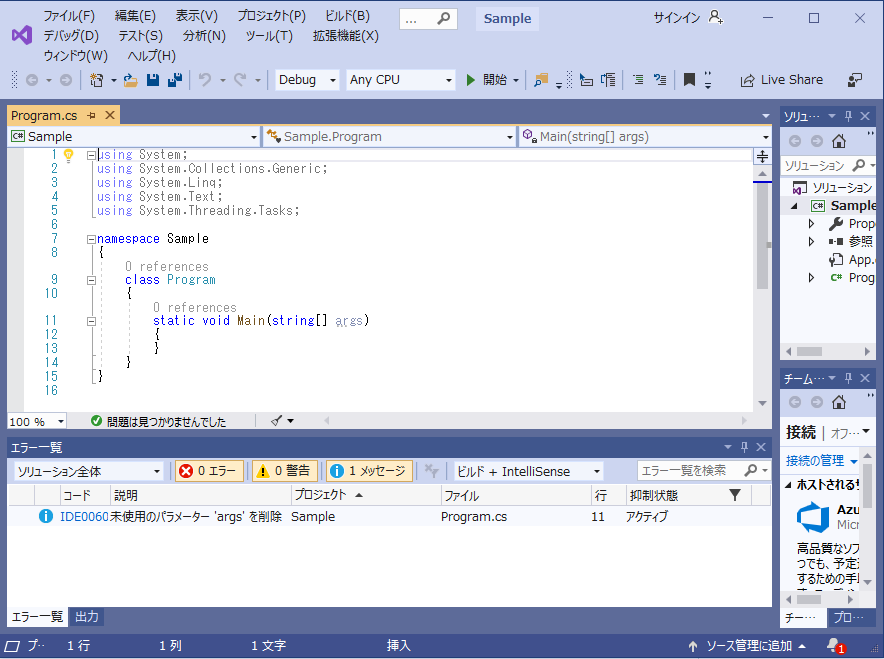Click the Sign in link
The width and height of the screenshot is (884, 659).
coord(677,17)
